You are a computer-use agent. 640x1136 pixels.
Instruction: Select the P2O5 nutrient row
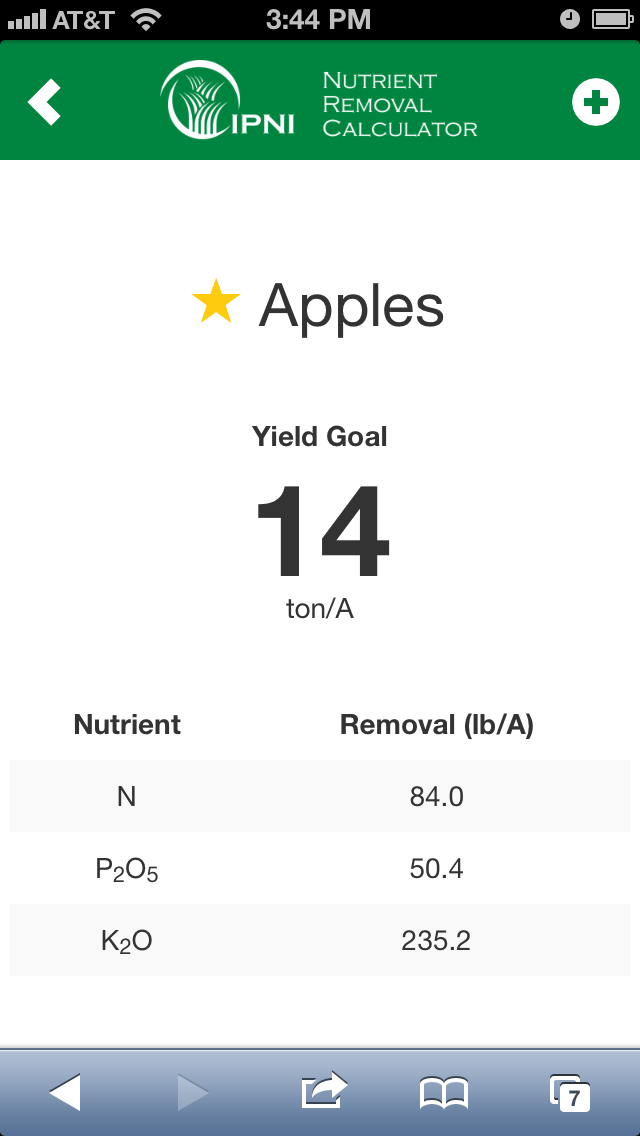pyautogui.click(x=320, y=868)
